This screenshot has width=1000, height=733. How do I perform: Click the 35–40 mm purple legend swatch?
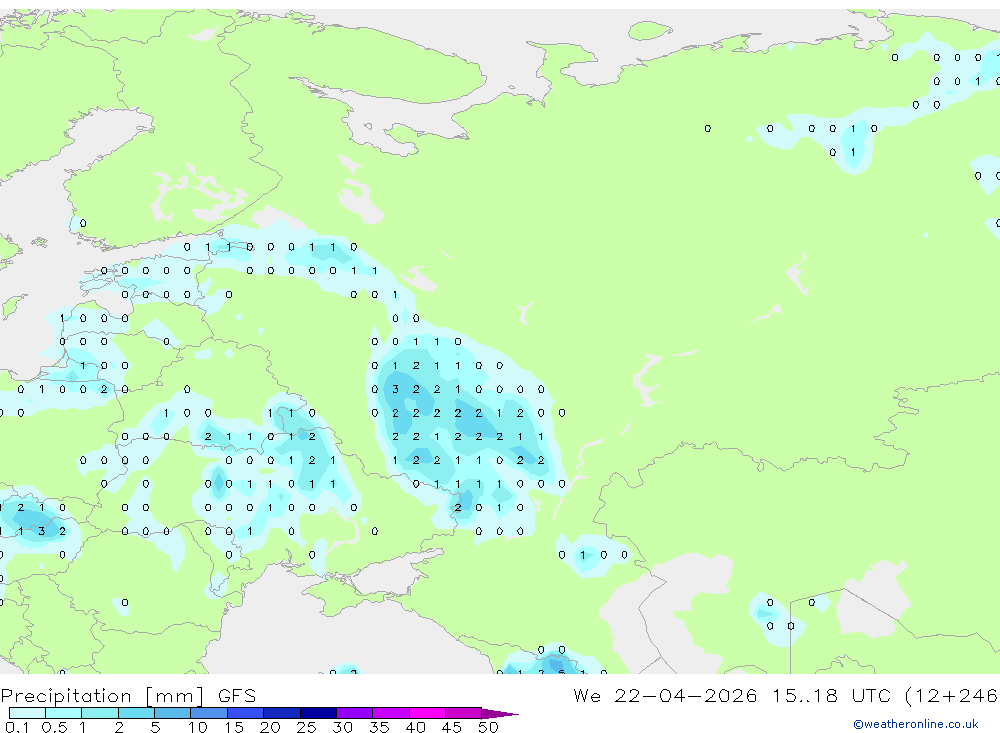click(x=391, y=713)
